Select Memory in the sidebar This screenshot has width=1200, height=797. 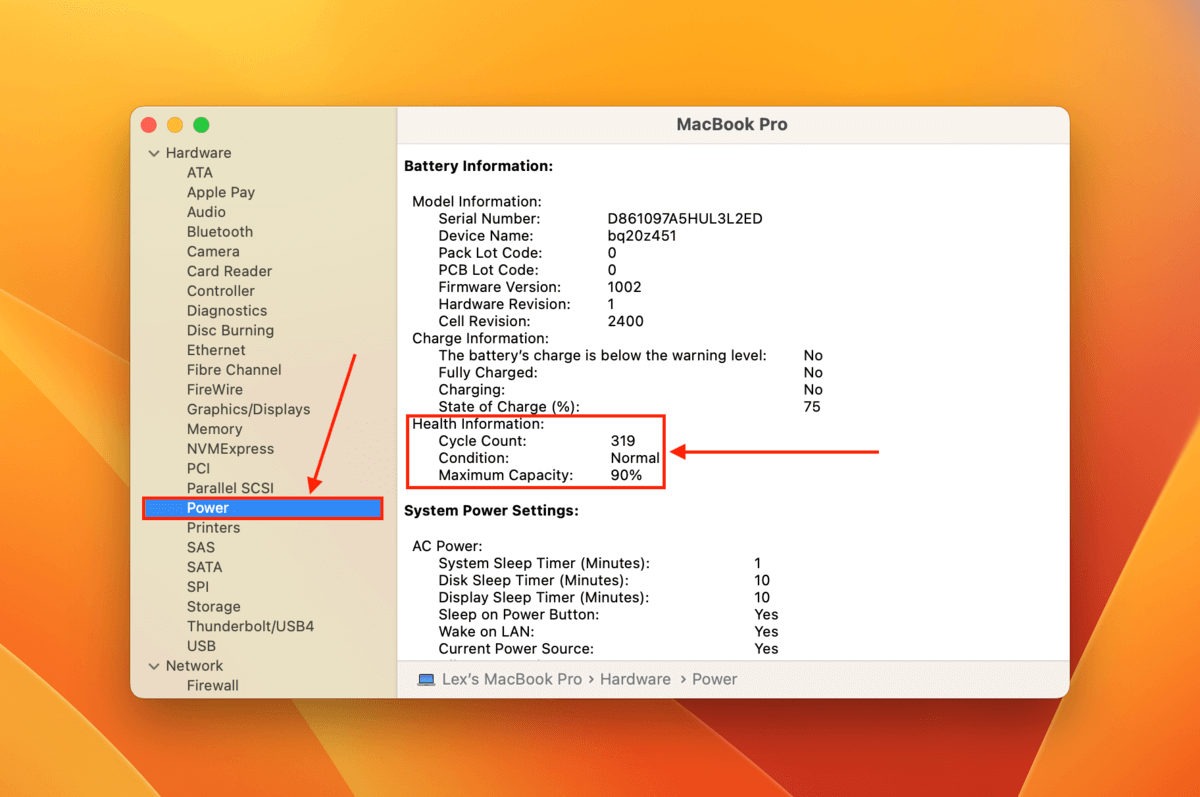pyautogui.click(x=214, y=429)
